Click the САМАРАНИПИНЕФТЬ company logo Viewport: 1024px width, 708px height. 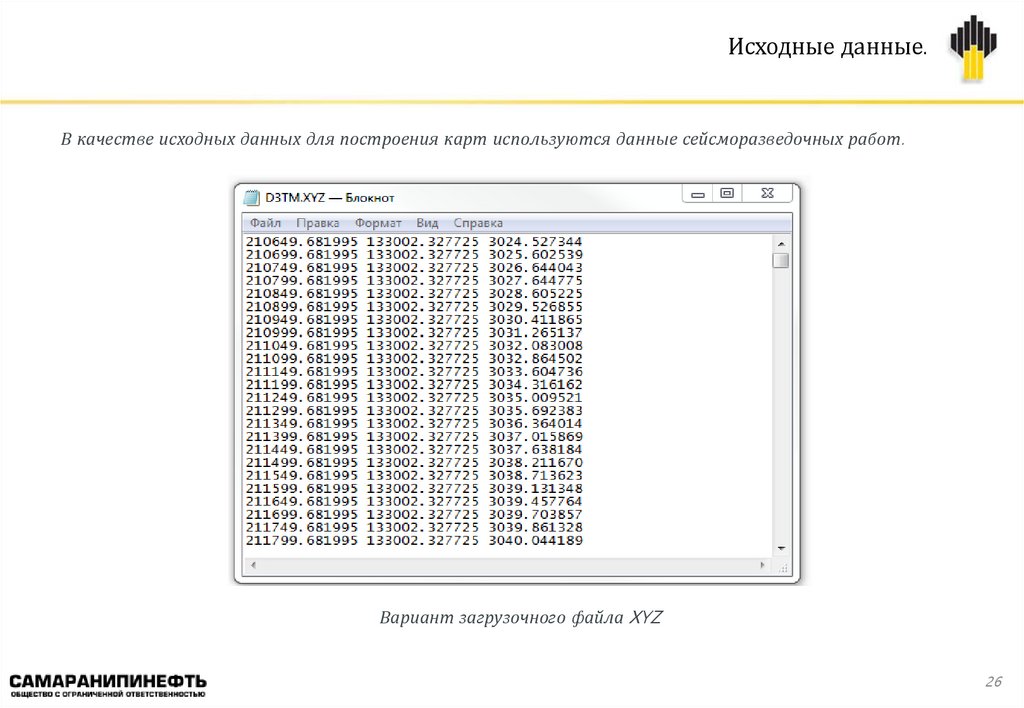108,686
